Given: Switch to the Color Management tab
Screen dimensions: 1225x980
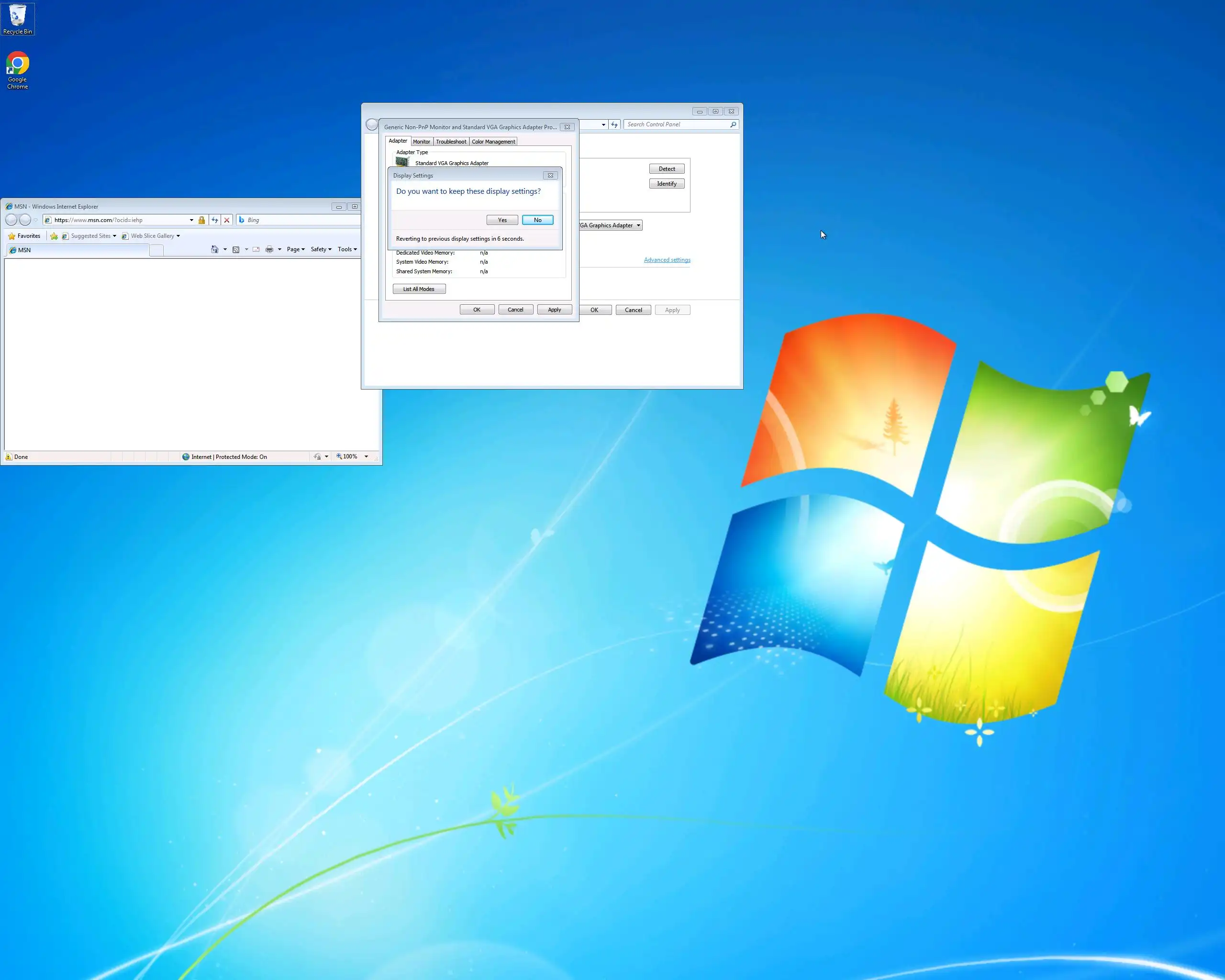Looking at the screenshot, I should [x=493, y=142].
